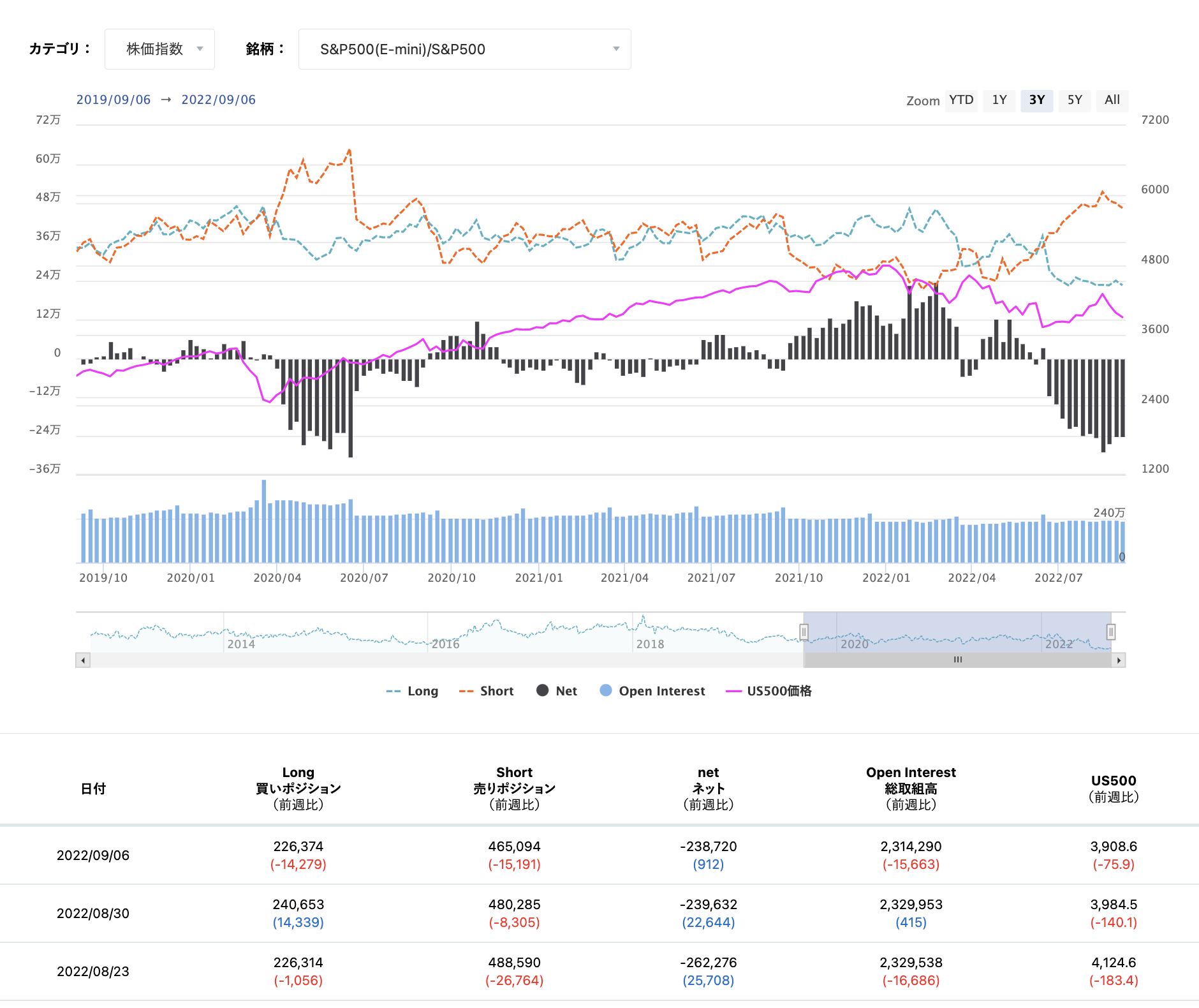
Task: Click the navigator scrollbar thumb
Action: tap(957, 660)
